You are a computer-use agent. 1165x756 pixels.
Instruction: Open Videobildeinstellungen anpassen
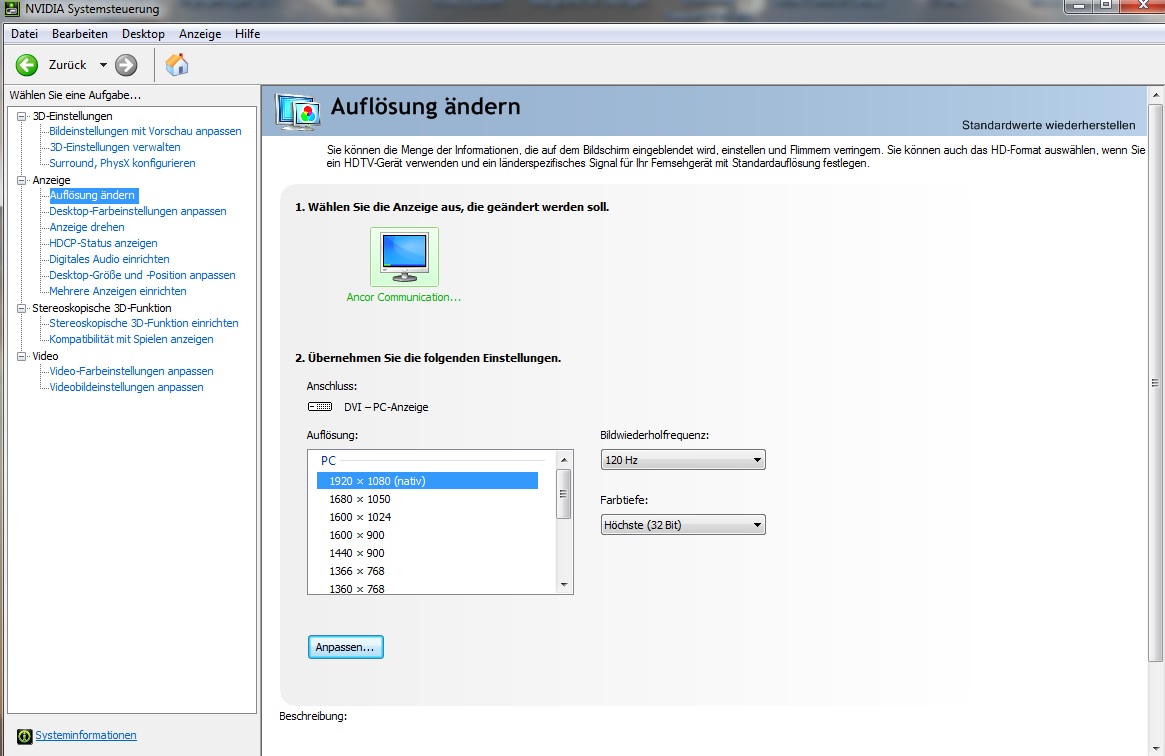126,388
